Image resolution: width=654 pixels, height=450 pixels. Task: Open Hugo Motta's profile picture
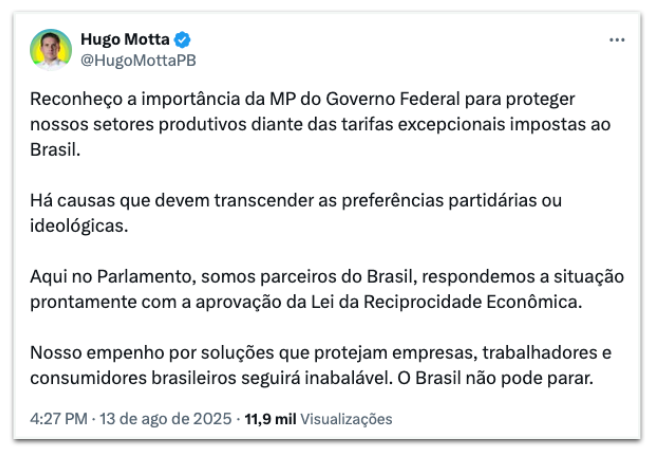coord(51,50)
